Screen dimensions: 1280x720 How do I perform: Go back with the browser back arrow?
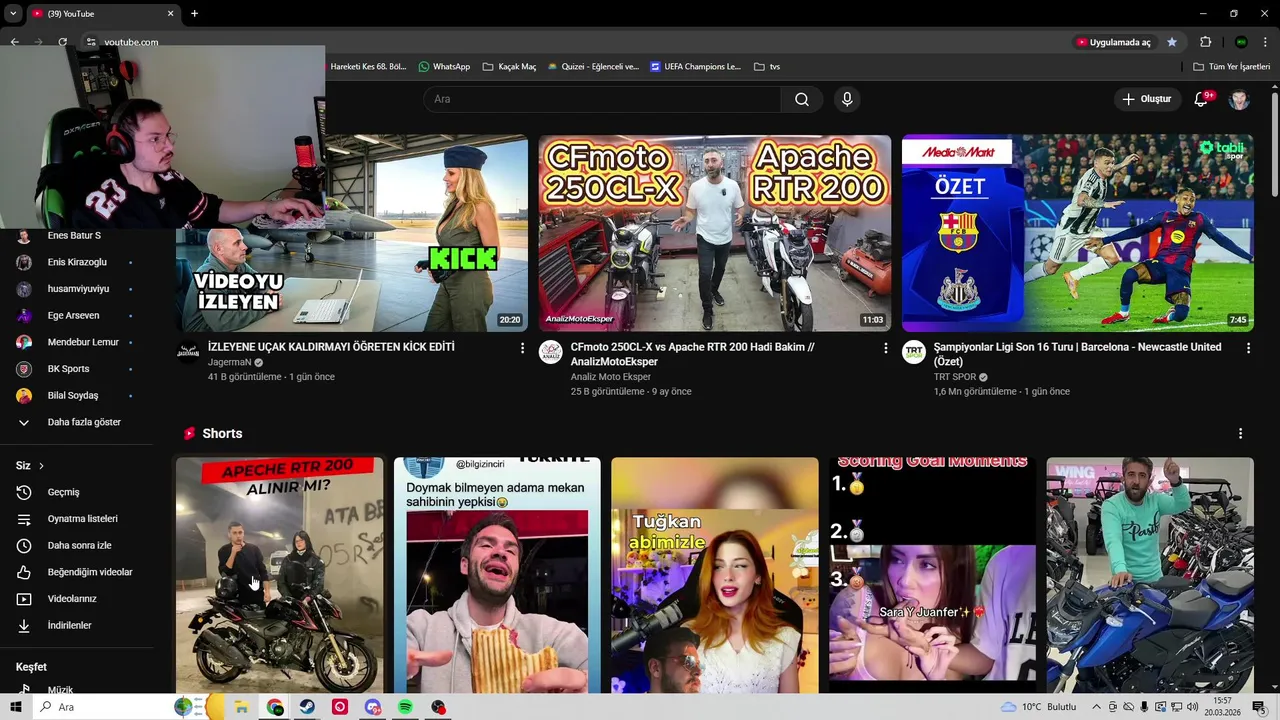coord(14,42)
